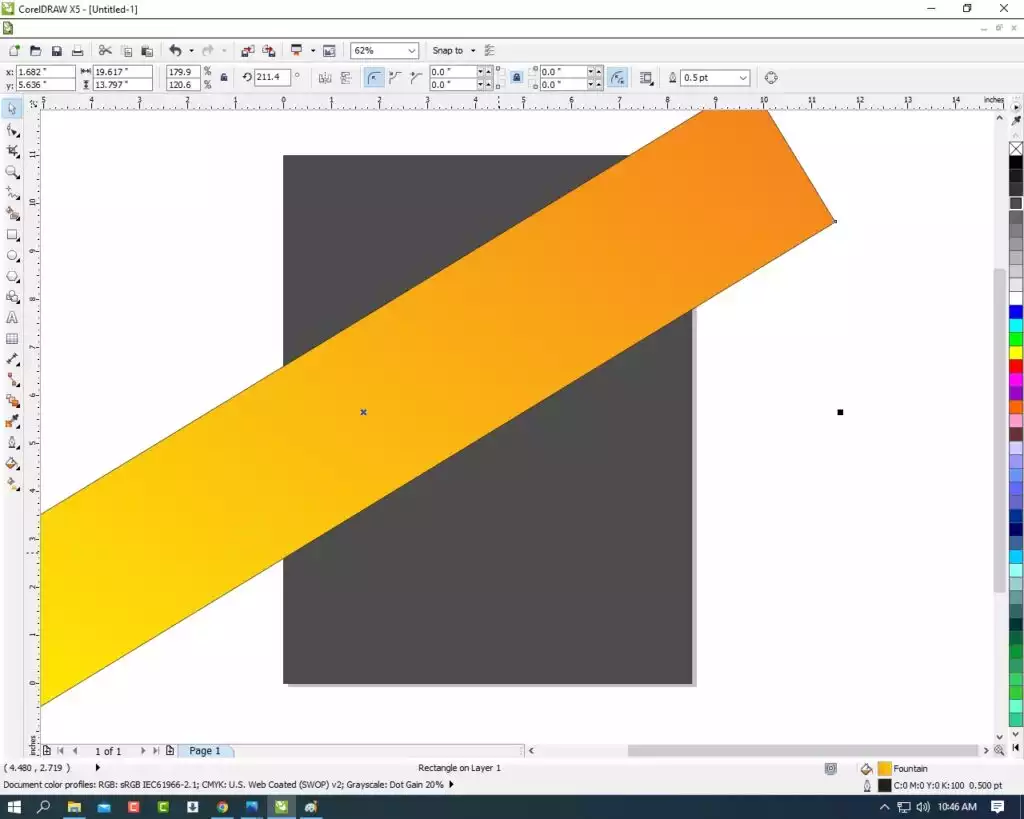
Task: Toggle mirror vertically button
Action: (x=346, y=78)
